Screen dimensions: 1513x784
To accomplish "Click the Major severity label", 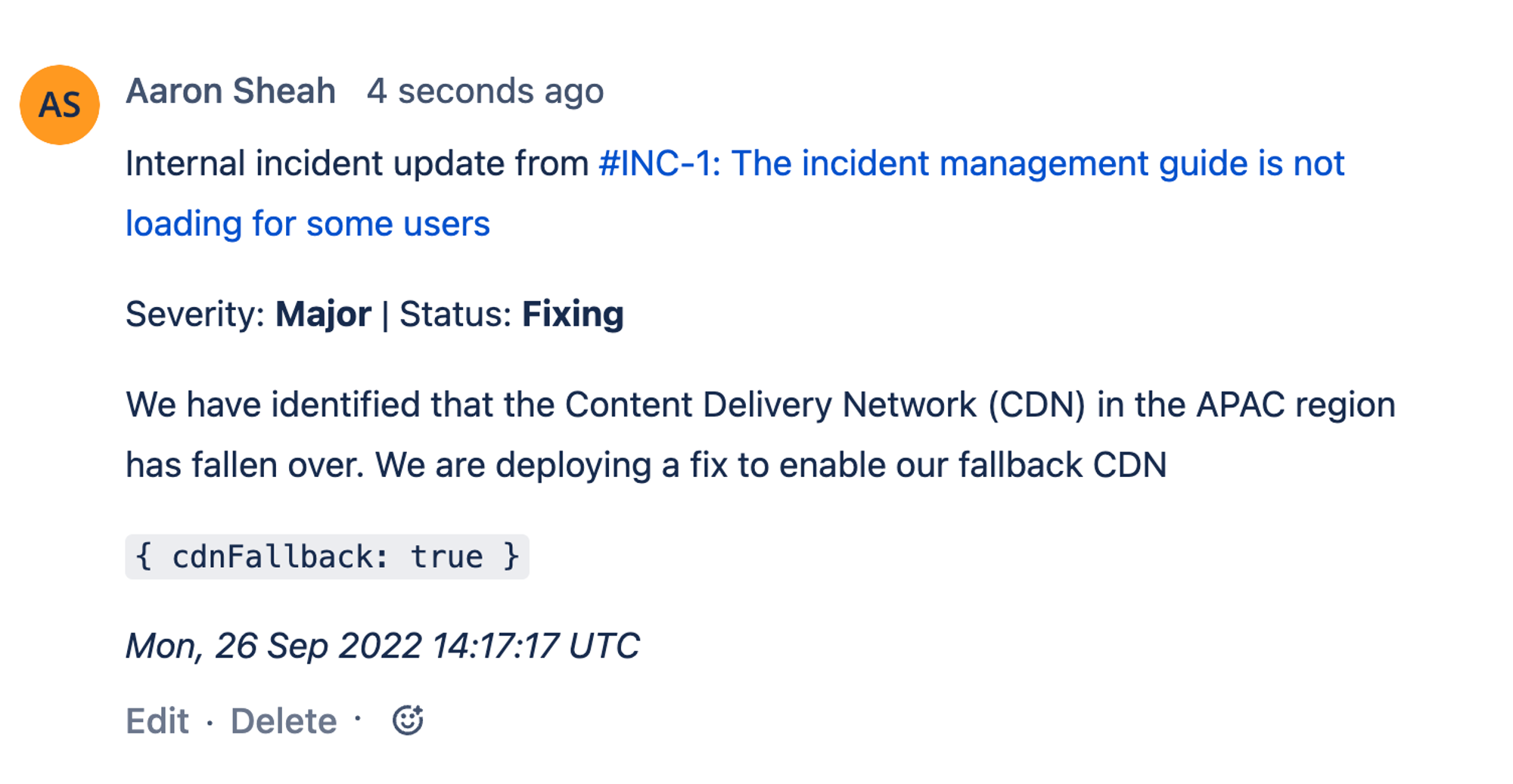I will [323, 314].
